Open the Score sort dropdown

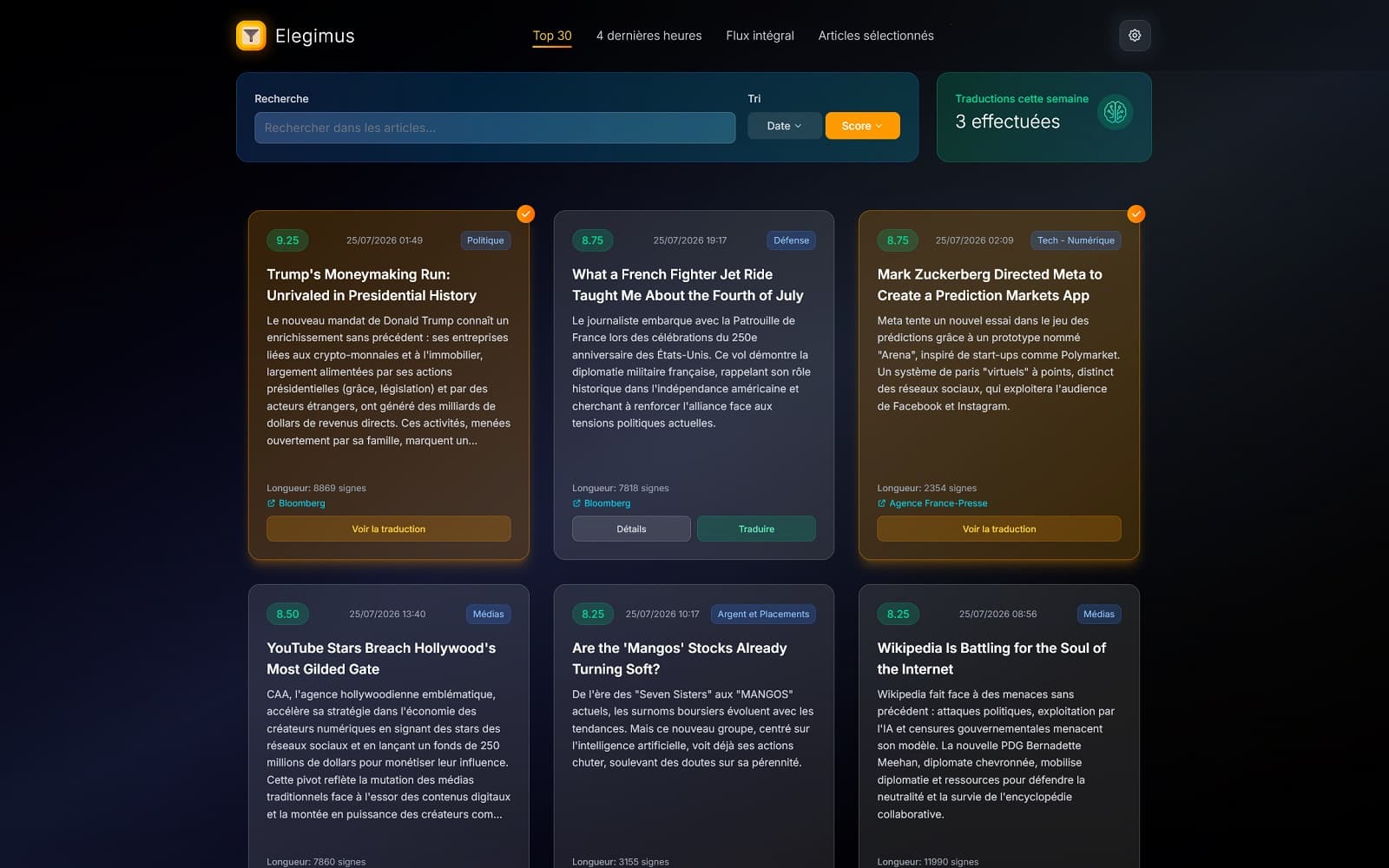point(862,126)
